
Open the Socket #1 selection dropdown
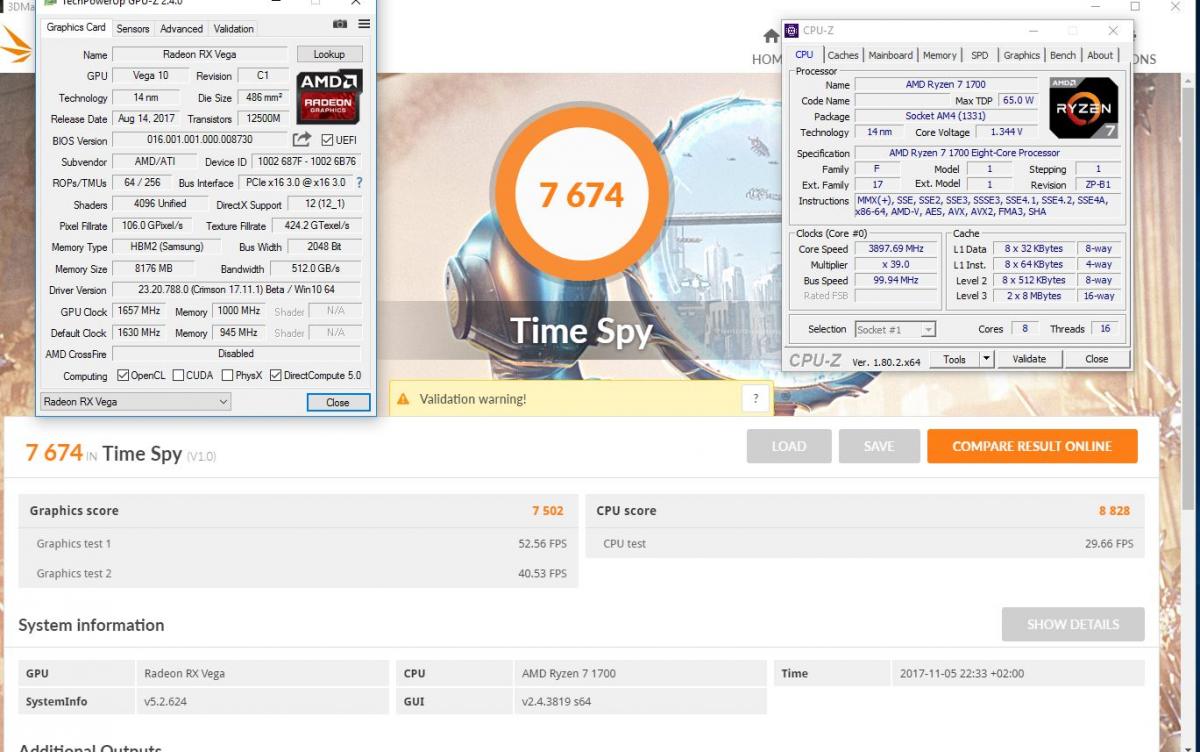895,329
